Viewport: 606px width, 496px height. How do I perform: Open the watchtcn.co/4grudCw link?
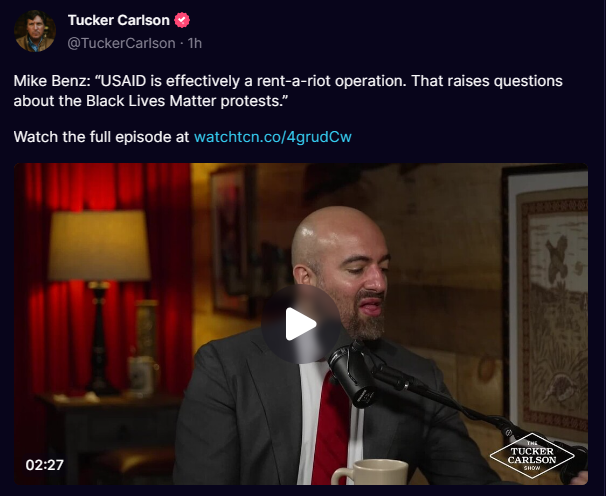272,137
